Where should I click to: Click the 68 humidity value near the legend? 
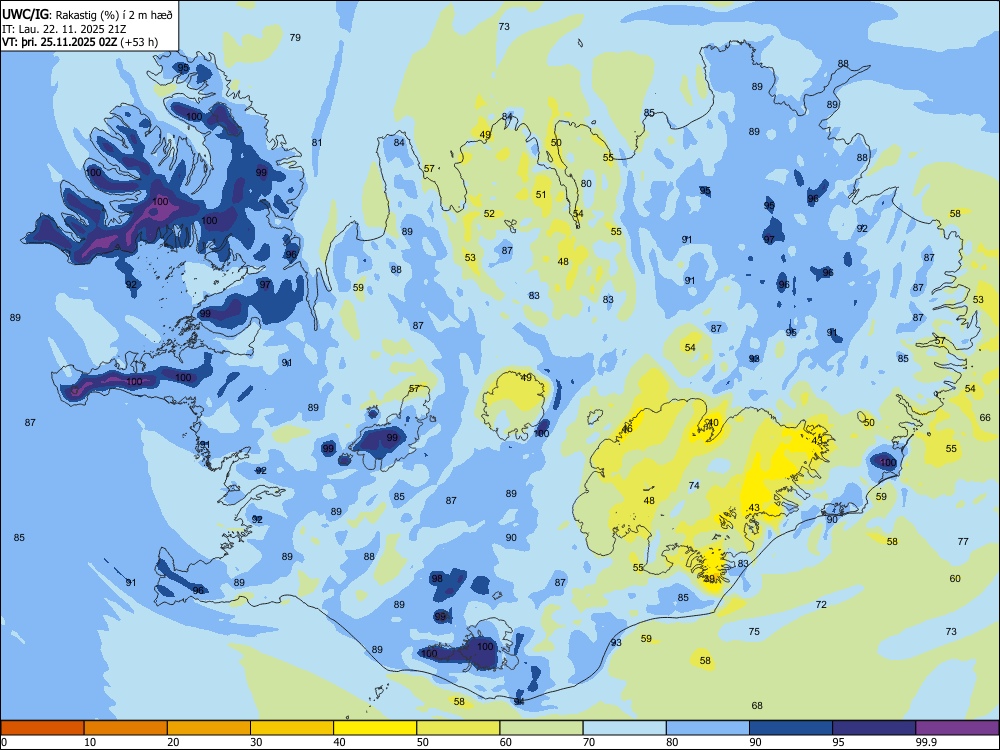(x=757, y=705)
